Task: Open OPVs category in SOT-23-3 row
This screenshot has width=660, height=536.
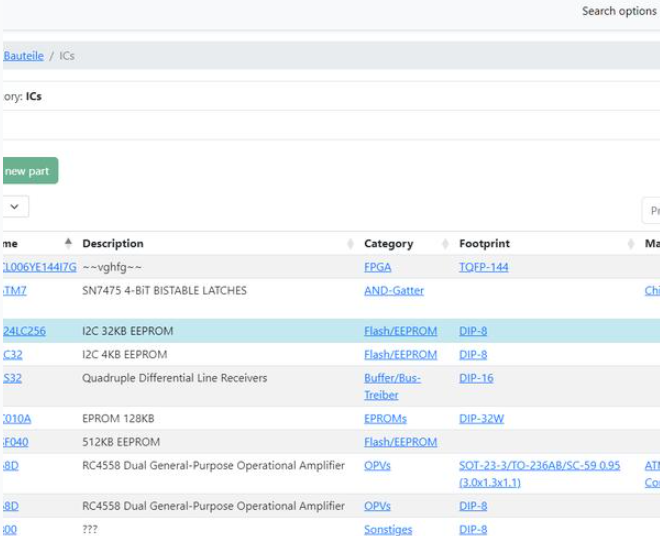Action: [377, 466]
